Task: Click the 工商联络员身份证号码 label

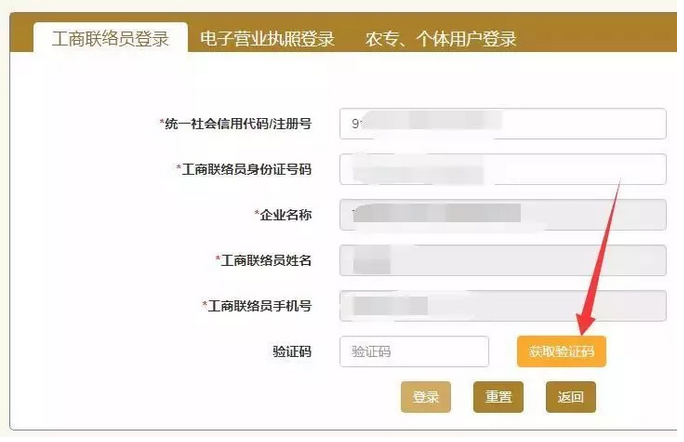Action: (244, 169)
